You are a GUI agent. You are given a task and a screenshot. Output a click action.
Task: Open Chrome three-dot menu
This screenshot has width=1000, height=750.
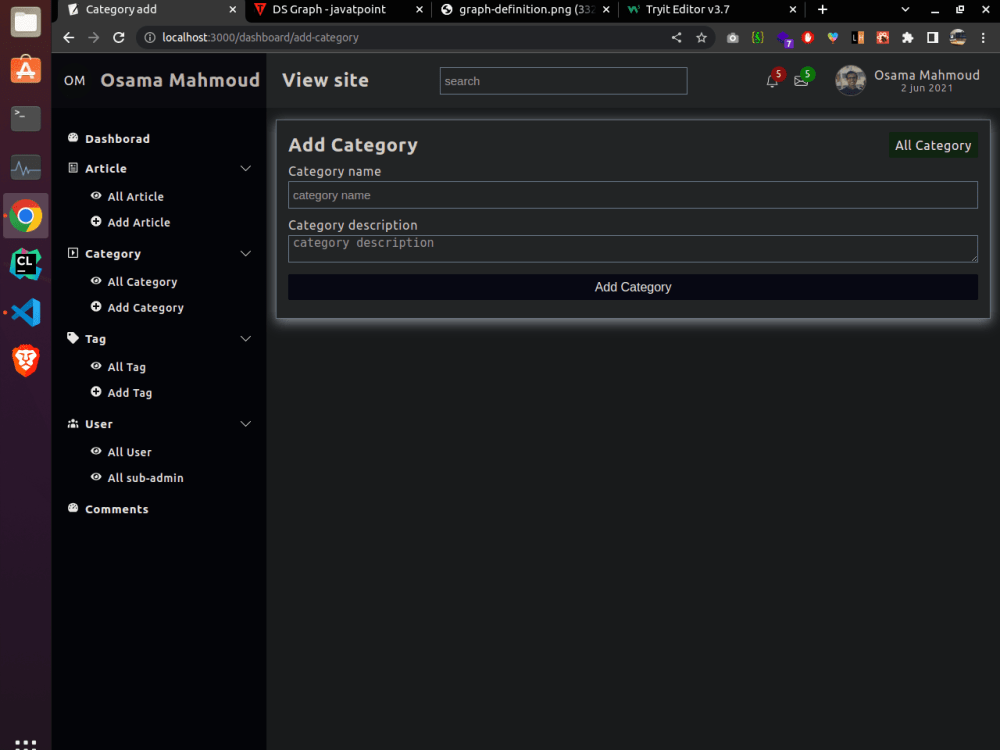(x=983, y=38)
